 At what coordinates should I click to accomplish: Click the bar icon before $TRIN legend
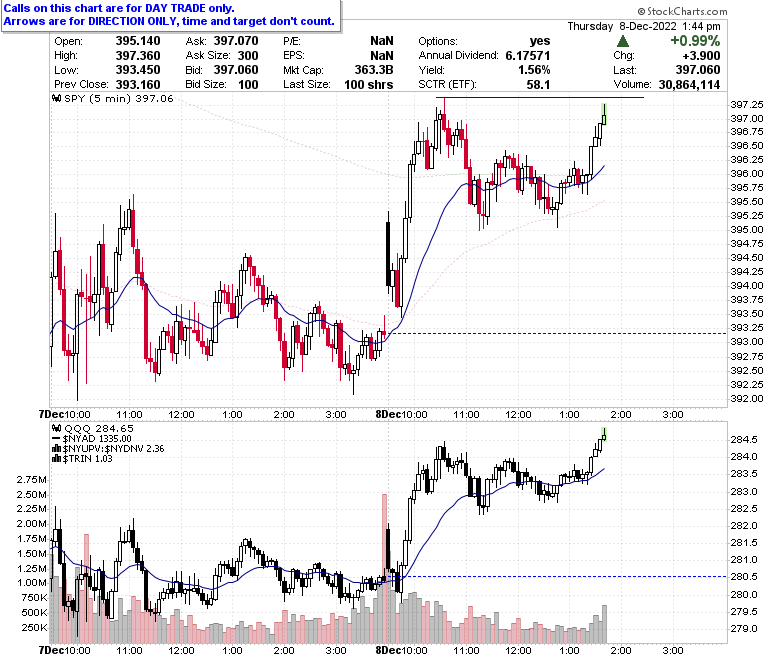coord(57,459)
